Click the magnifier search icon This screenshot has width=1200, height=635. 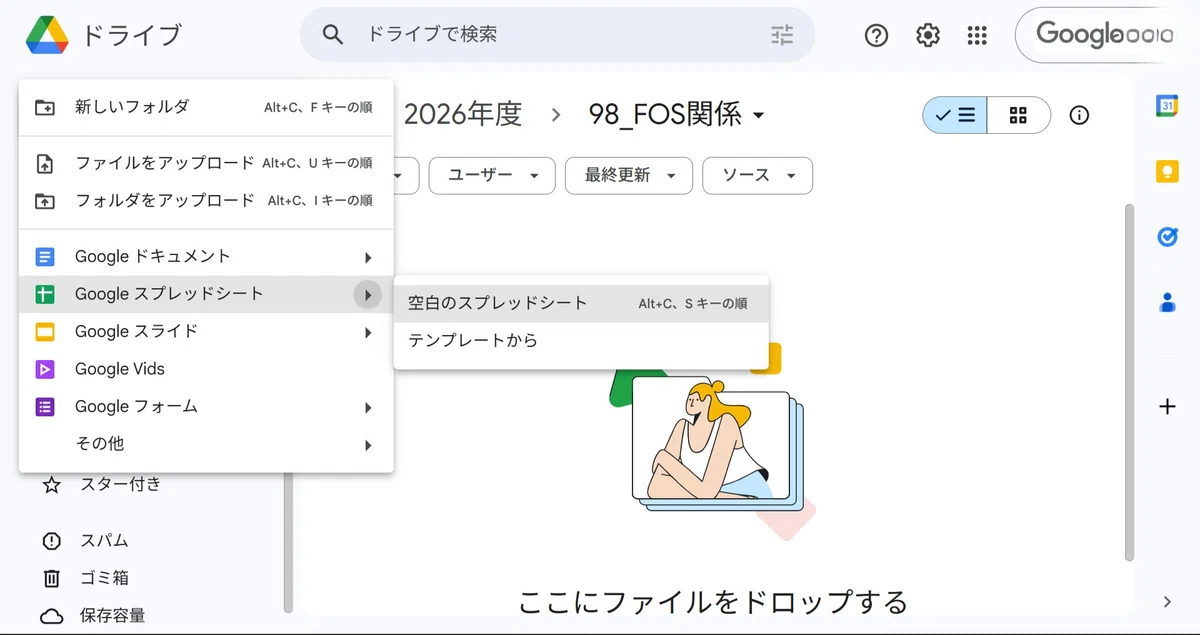(x=333, y=35)
